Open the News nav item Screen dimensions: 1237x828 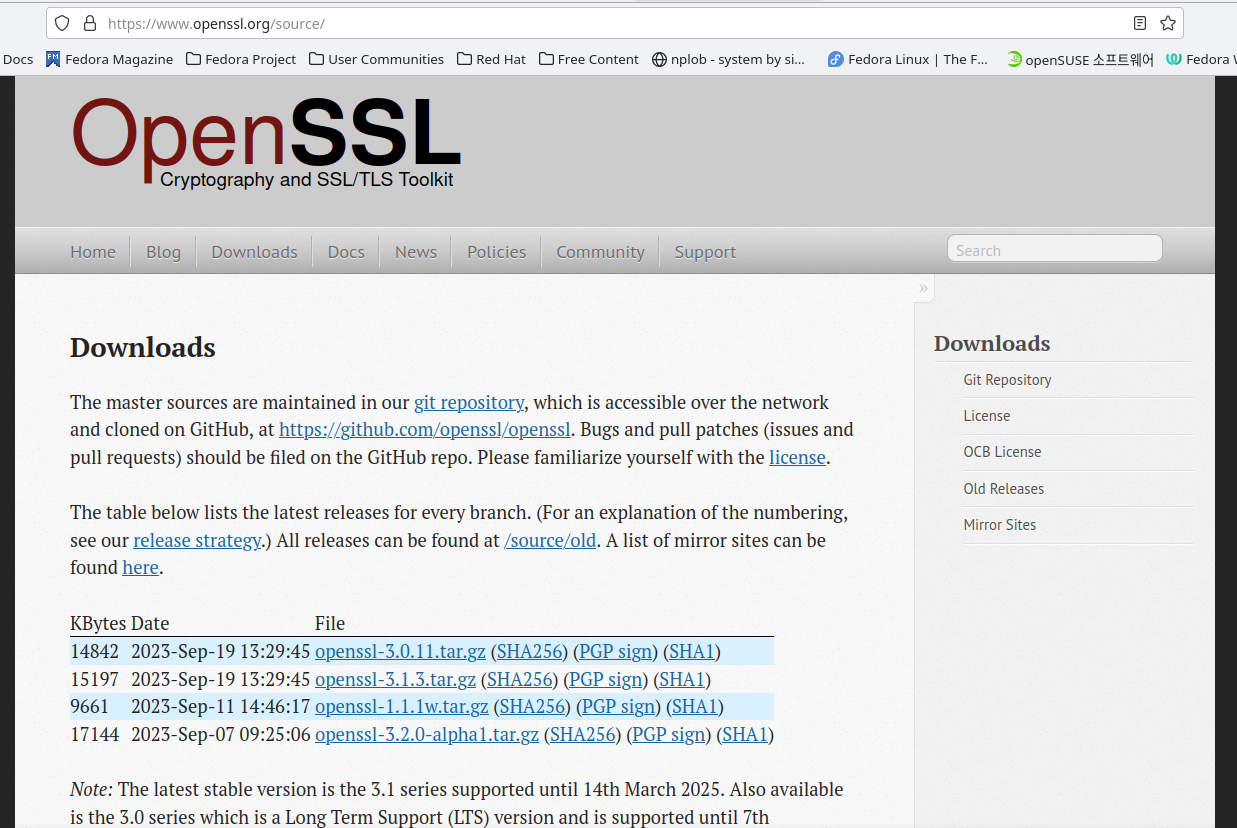416,252
